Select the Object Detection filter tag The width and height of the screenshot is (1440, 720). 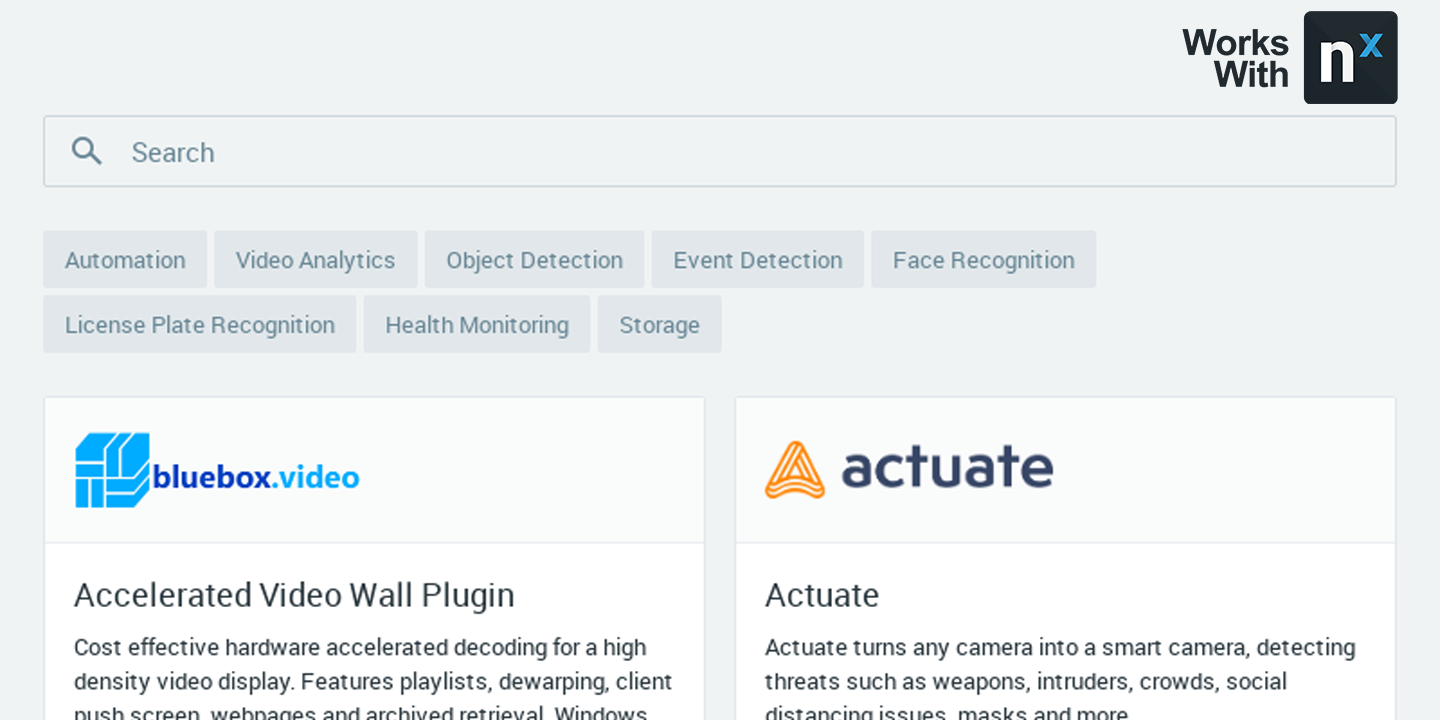coord(534,260)
